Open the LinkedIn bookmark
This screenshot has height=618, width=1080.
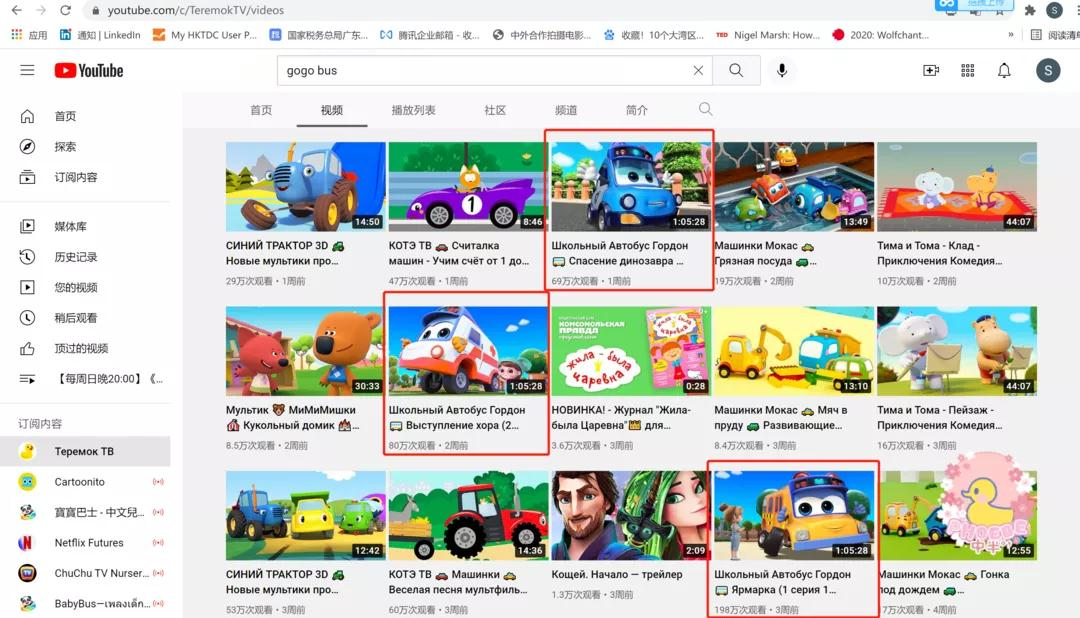point(100,34)
